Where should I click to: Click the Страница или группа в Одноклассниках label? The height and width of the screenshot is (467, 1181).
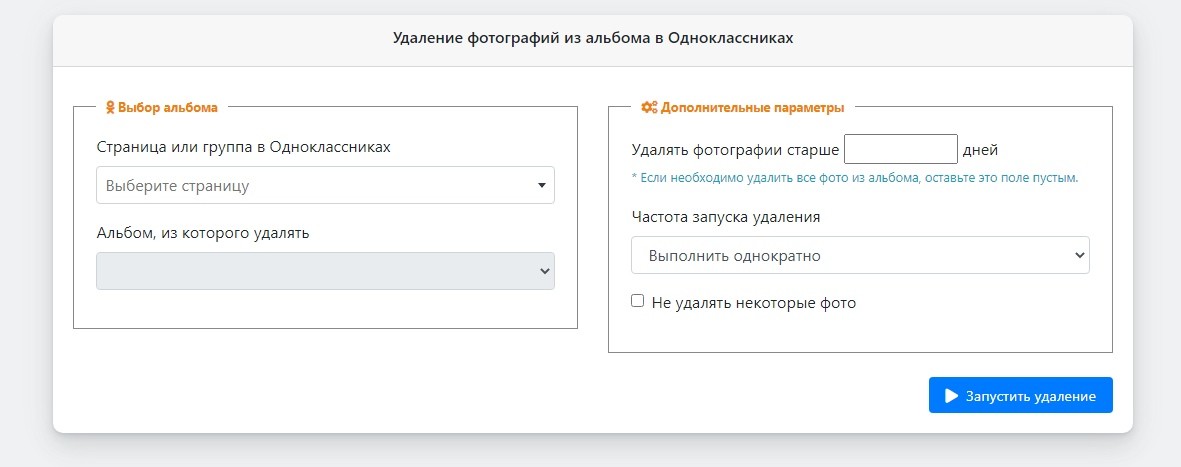coord(243,146)
